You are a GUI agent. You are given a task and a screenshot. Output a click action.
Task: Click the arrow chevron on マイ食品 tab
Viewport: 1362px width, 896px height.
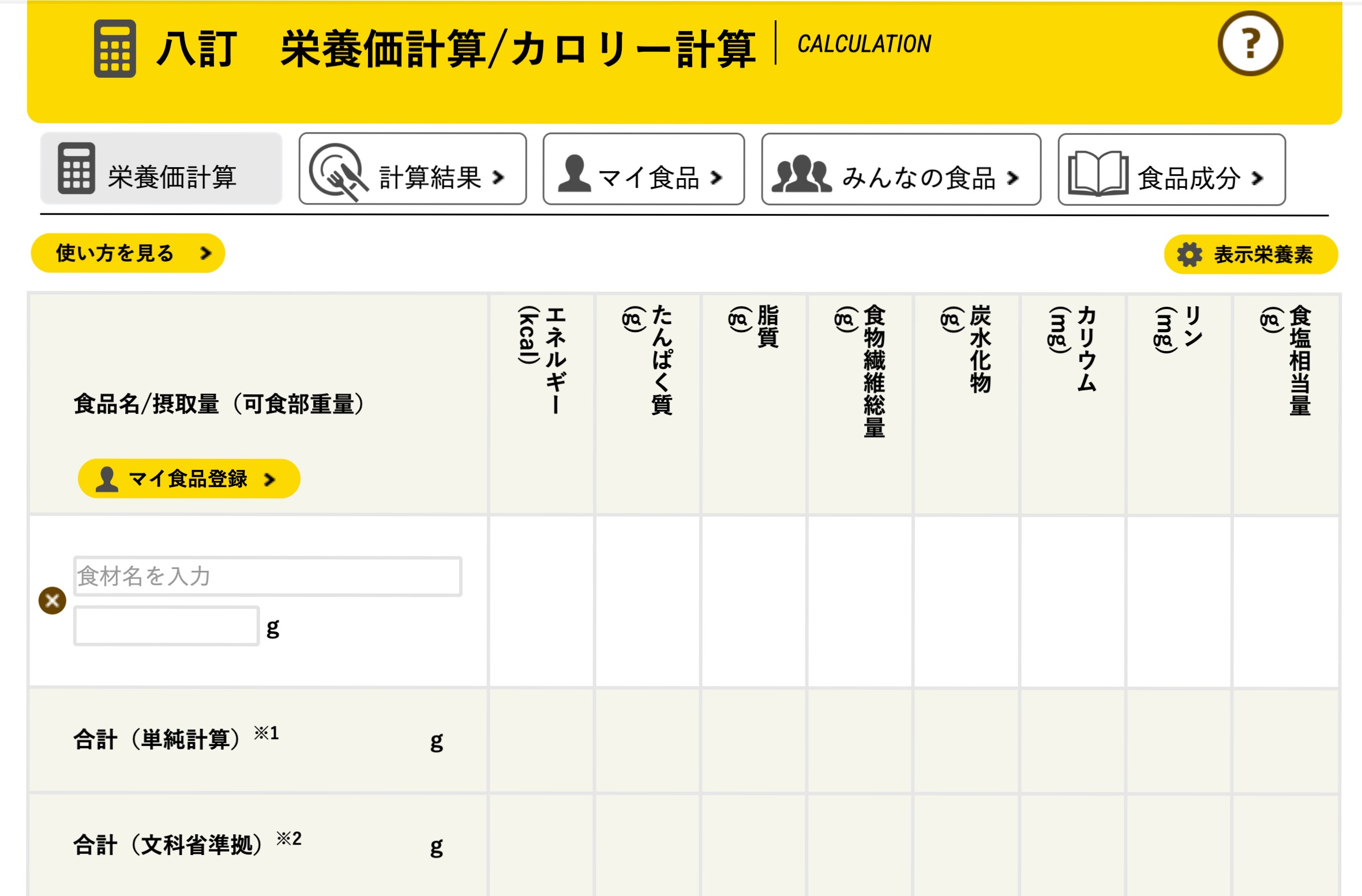tap(716, 178)
